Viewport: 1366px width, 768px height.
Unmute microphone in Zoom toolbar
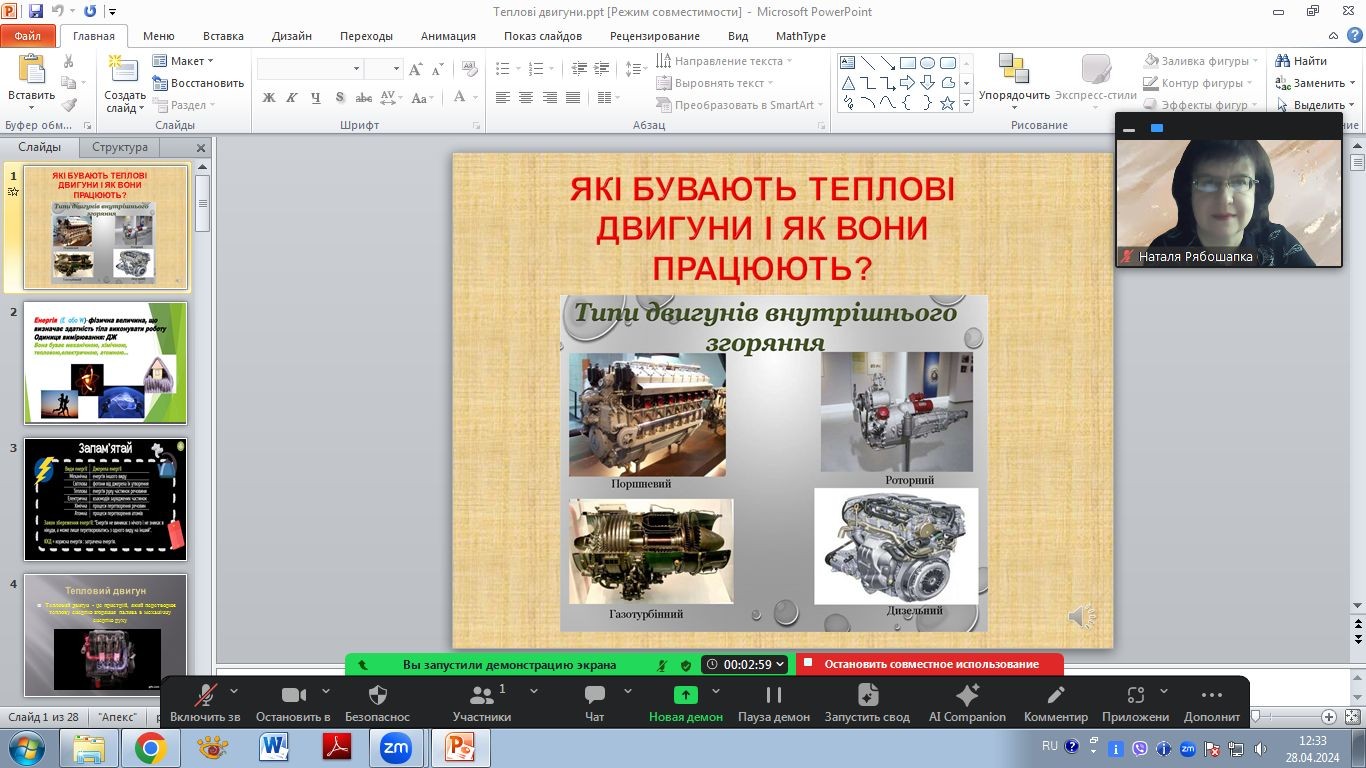pos(205,696)
